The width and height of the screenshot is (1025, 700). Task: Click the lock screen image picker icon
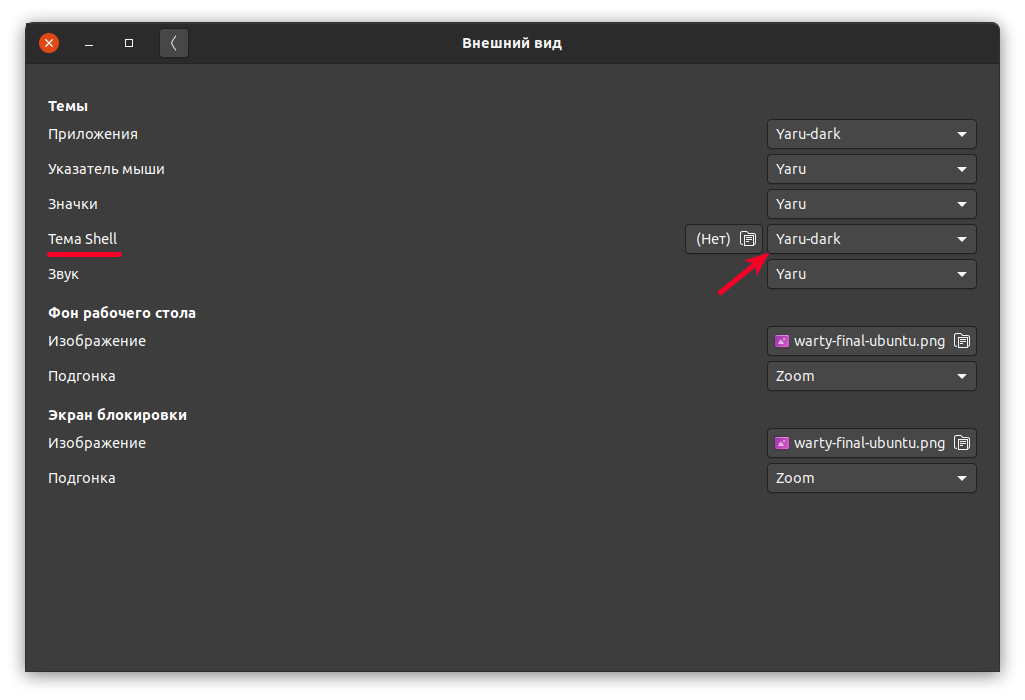pyautogui.click(x=963, y=442)
